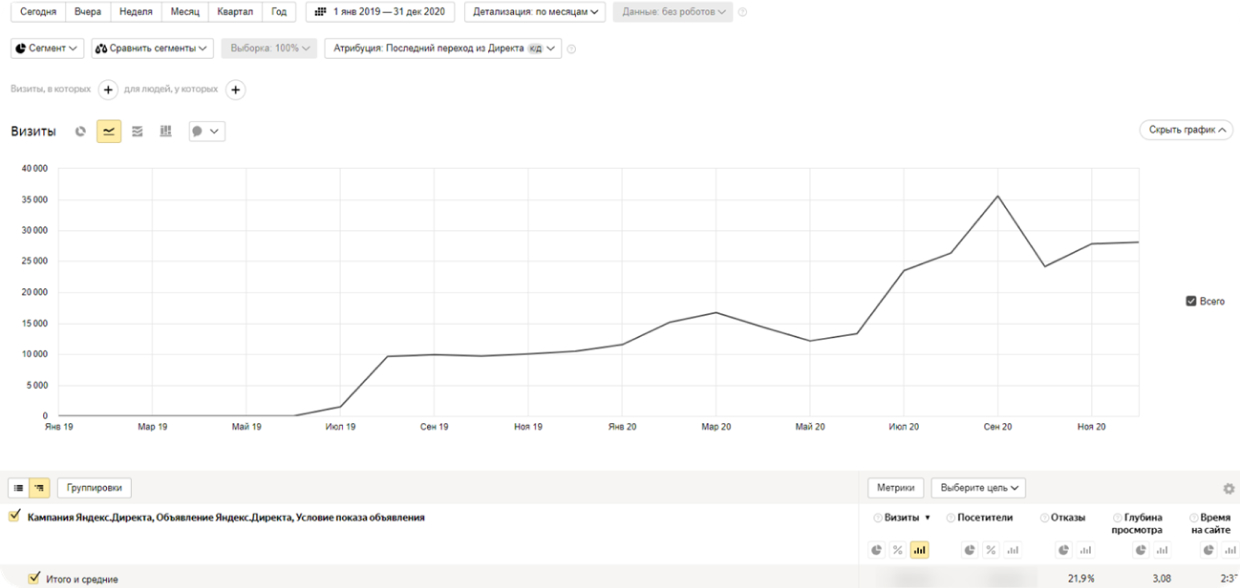Open the Выборка 100% dropdown
The height and width of the screenshot is (588, 1240).
point(269,48)
